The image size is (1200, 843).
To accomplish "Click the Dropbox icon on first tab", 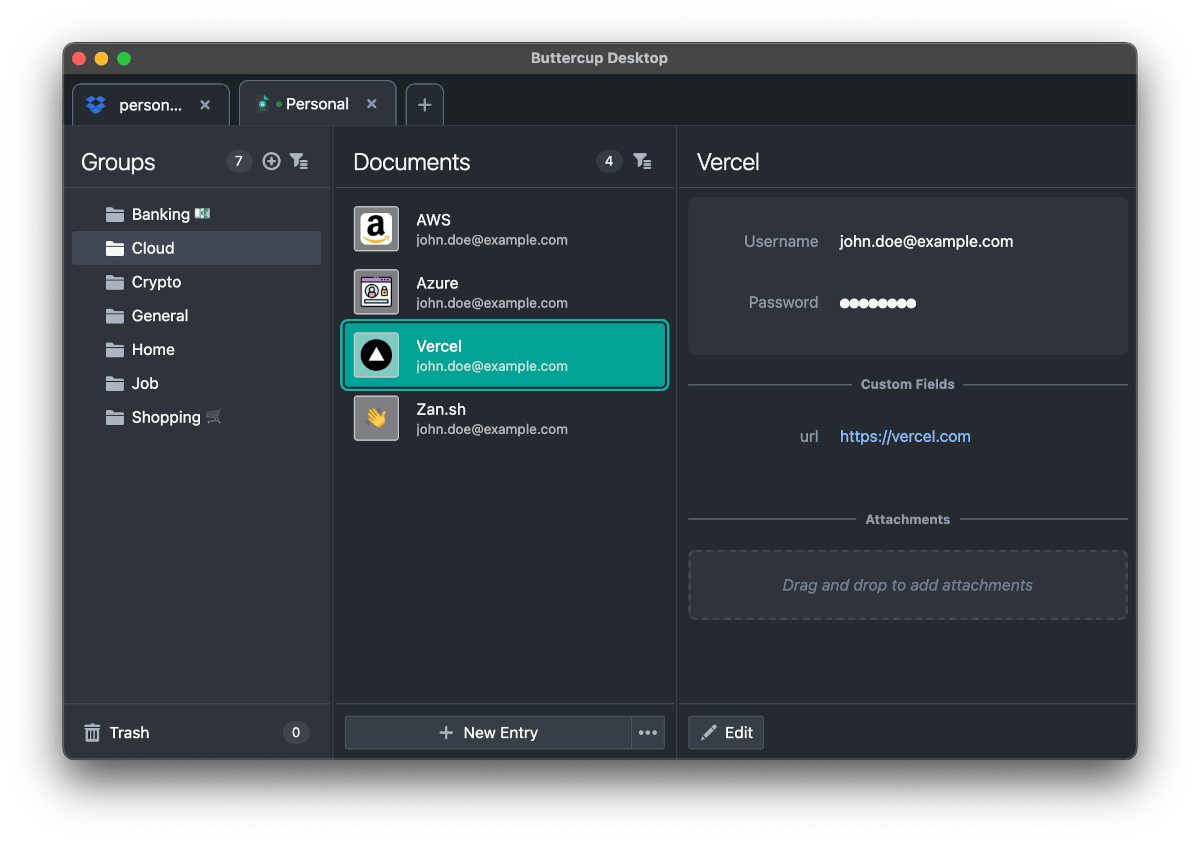I will (96, 105).
